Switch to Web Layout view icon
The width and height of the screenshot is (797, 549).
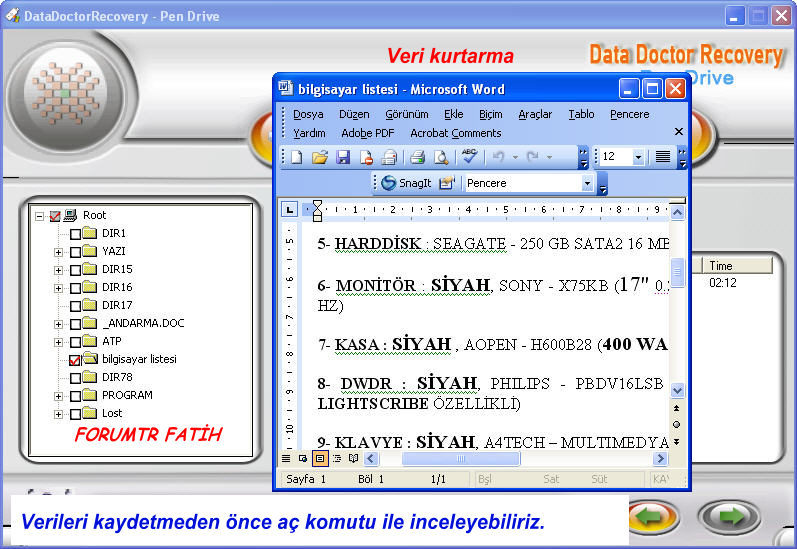[x=303, y=459]
